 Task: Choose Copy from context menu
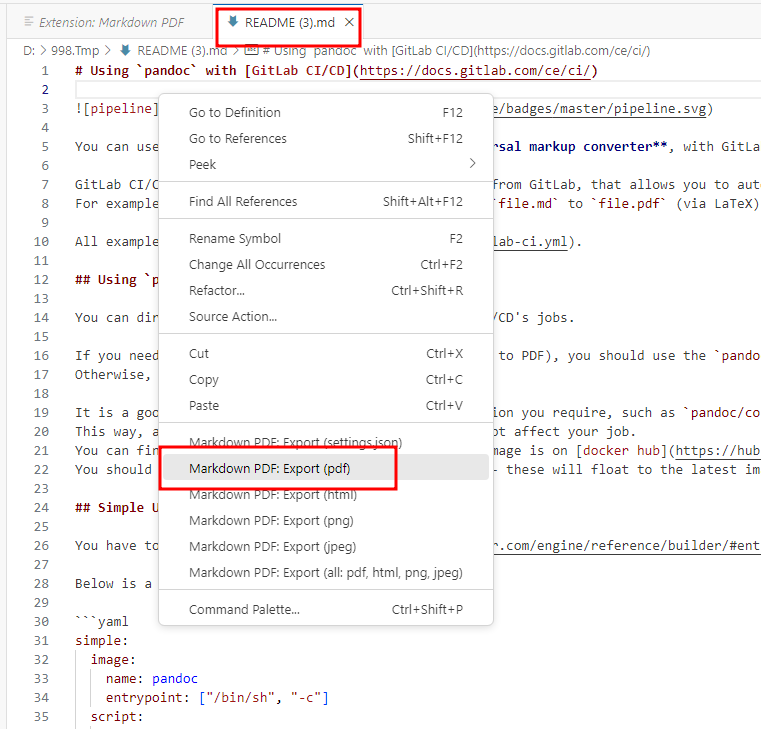coord(326,380)
